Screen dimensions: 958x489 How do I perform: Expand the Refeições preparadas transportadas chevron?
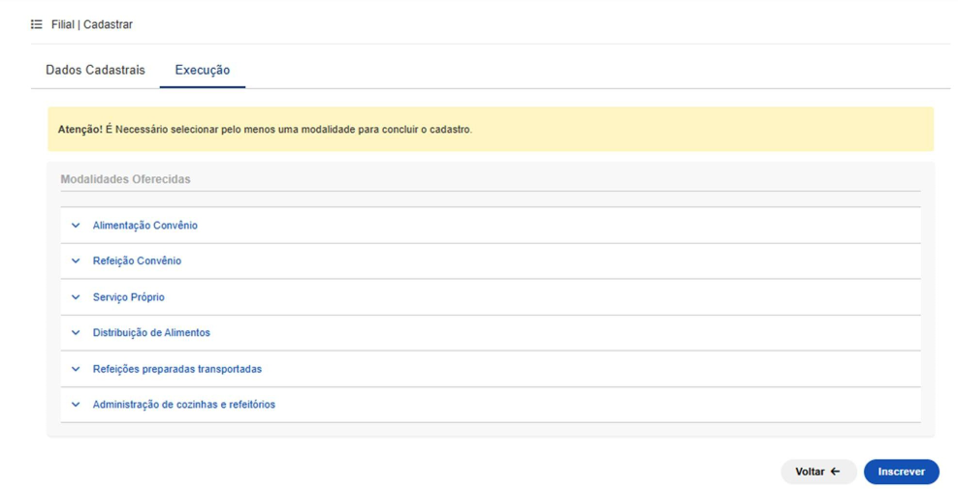(x=76, y=369)
